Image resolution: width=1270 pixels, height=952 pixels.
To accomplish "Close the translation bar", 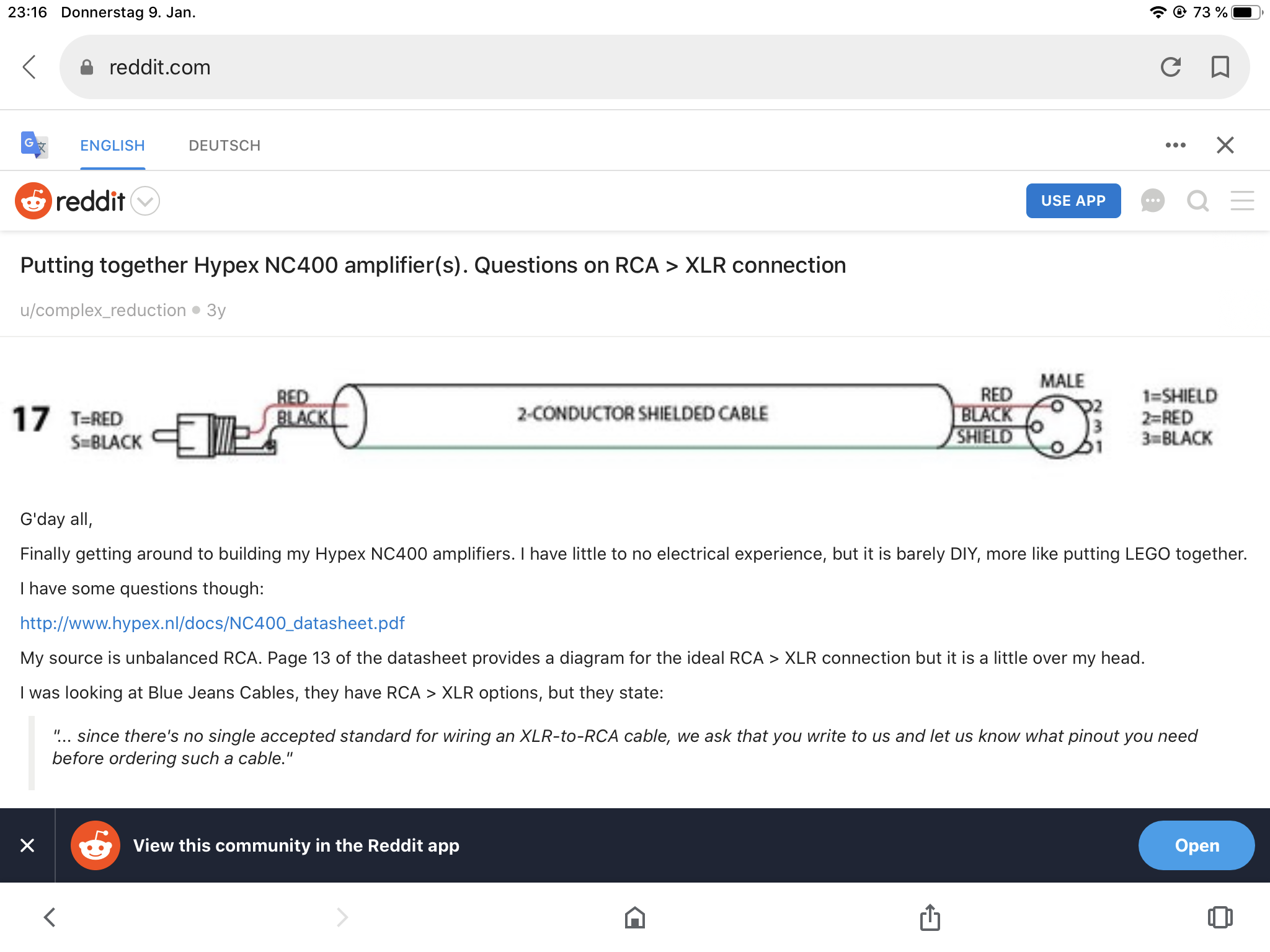I will [1225, 145].
